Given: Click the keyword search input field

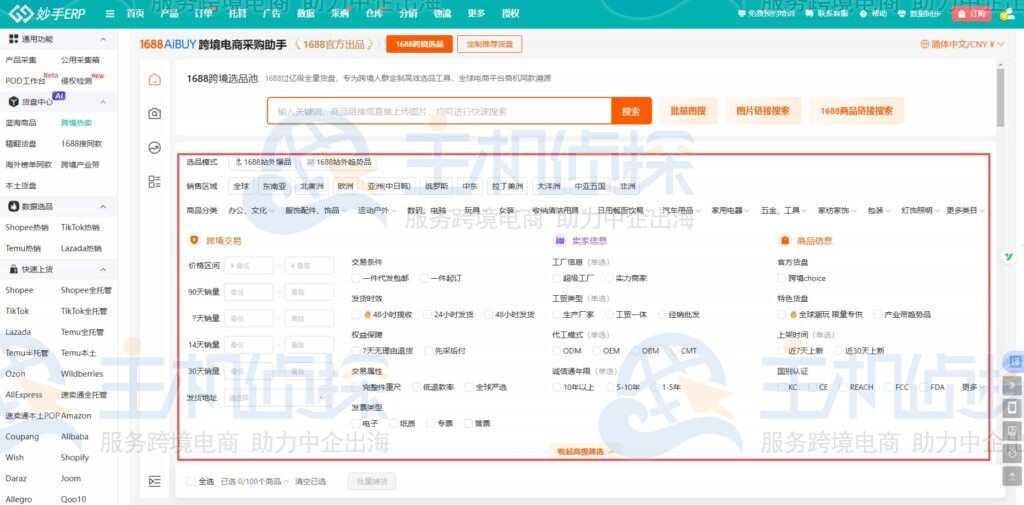Looking at the screenshot, I should pyautogui.click(x=440, y=111).
